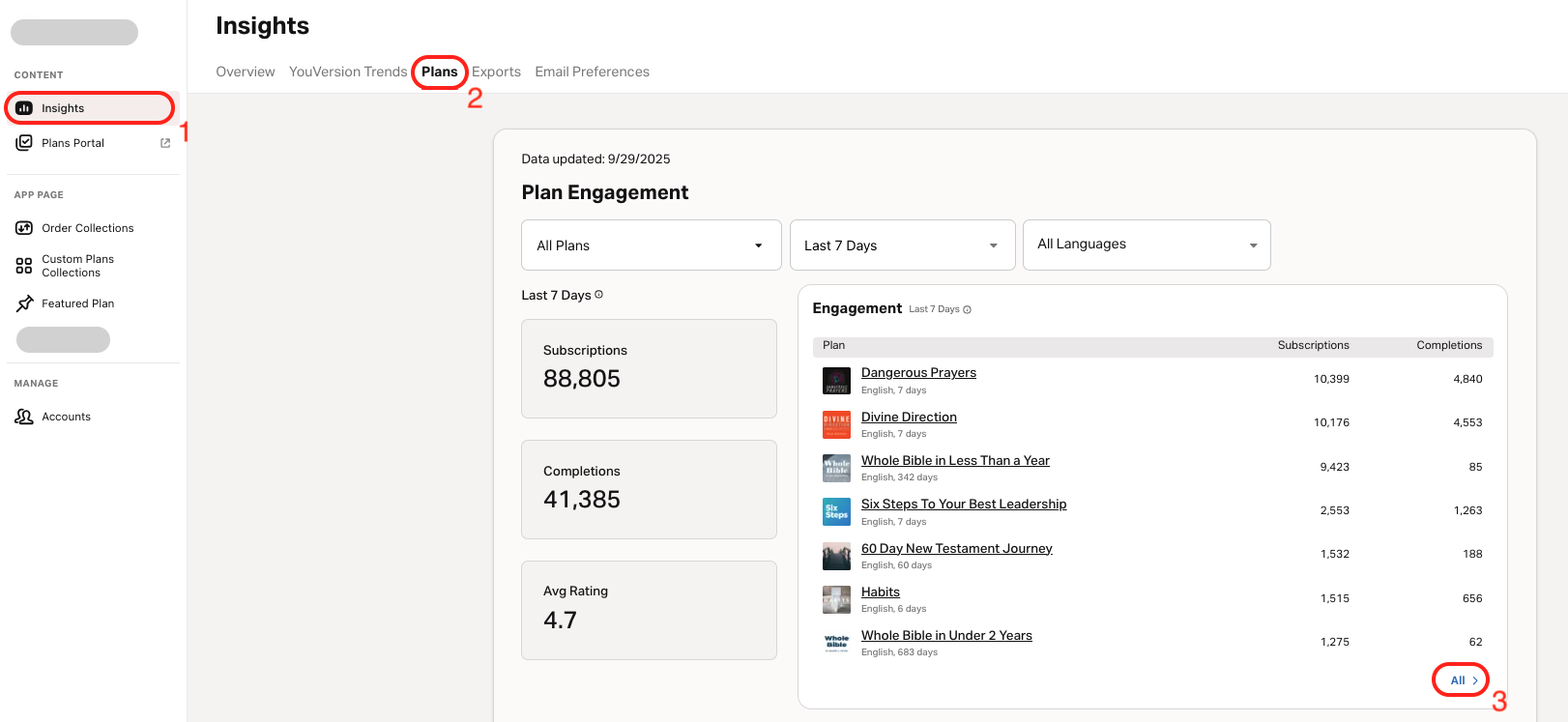1568x722 pixels.
Task: Click info icon beside Last 7 Days heading
Action: pos(599,295)
